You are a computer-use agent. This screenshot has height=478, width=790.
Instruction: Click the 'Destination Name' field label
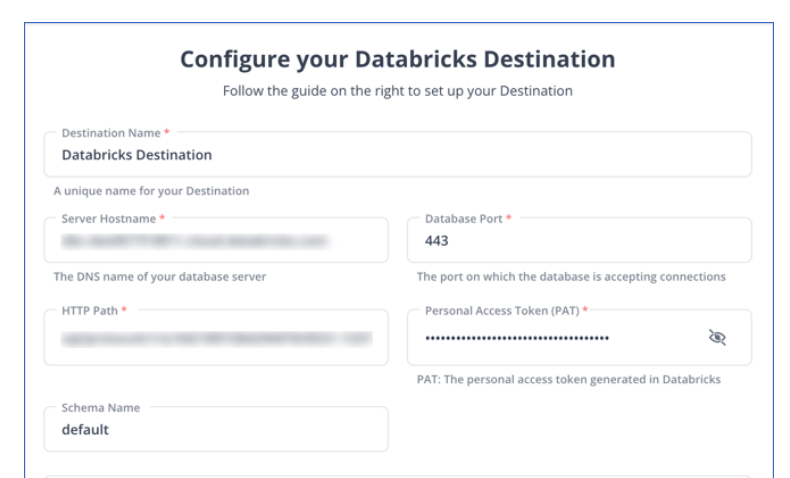(111, 133)
